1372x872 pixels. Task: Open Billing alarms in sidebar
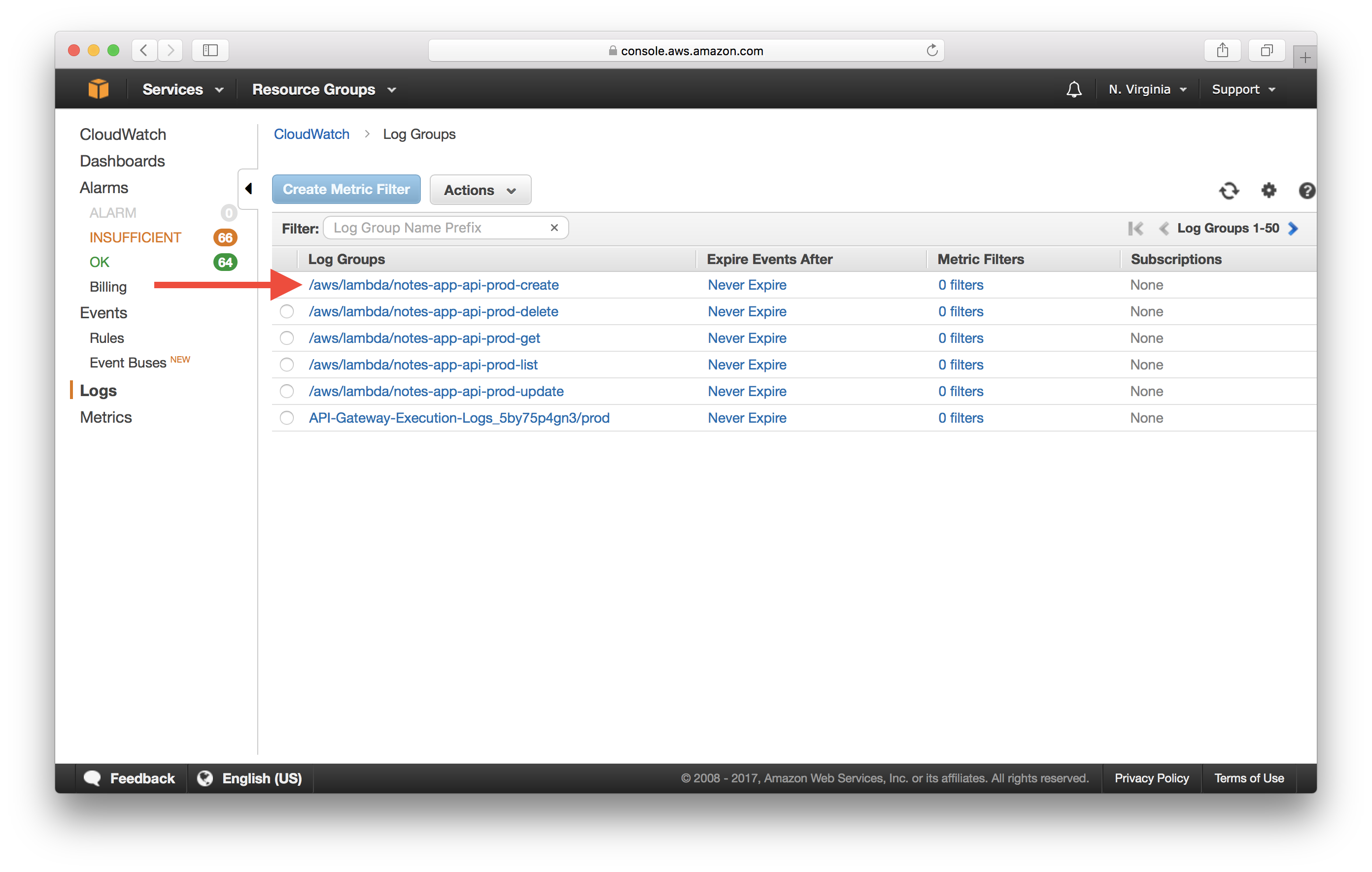coord(108,287)
